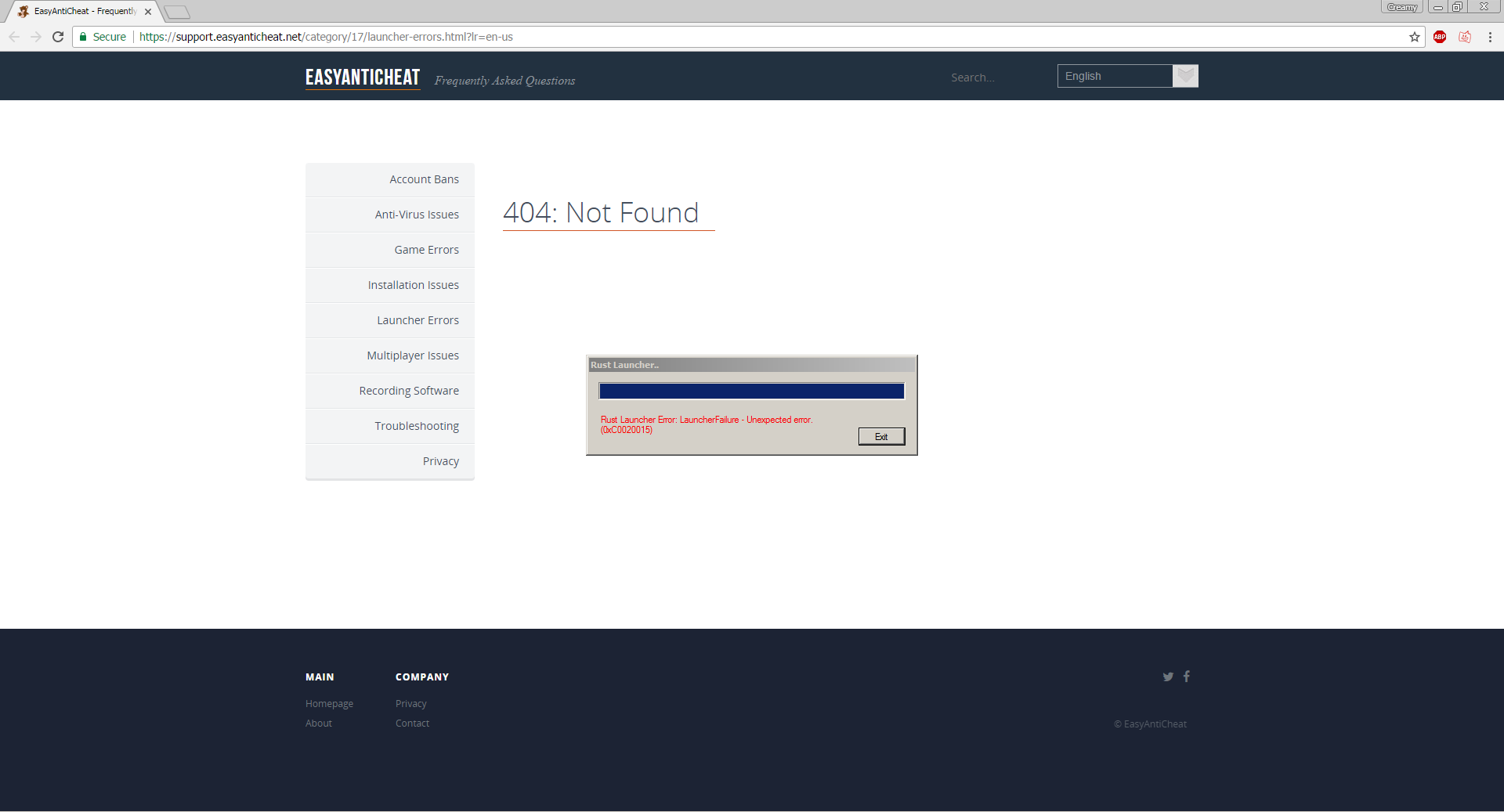The height and width of the screenshot is (812, 1504).
Task: View the secure padlock site info
Action: (83, 37)
